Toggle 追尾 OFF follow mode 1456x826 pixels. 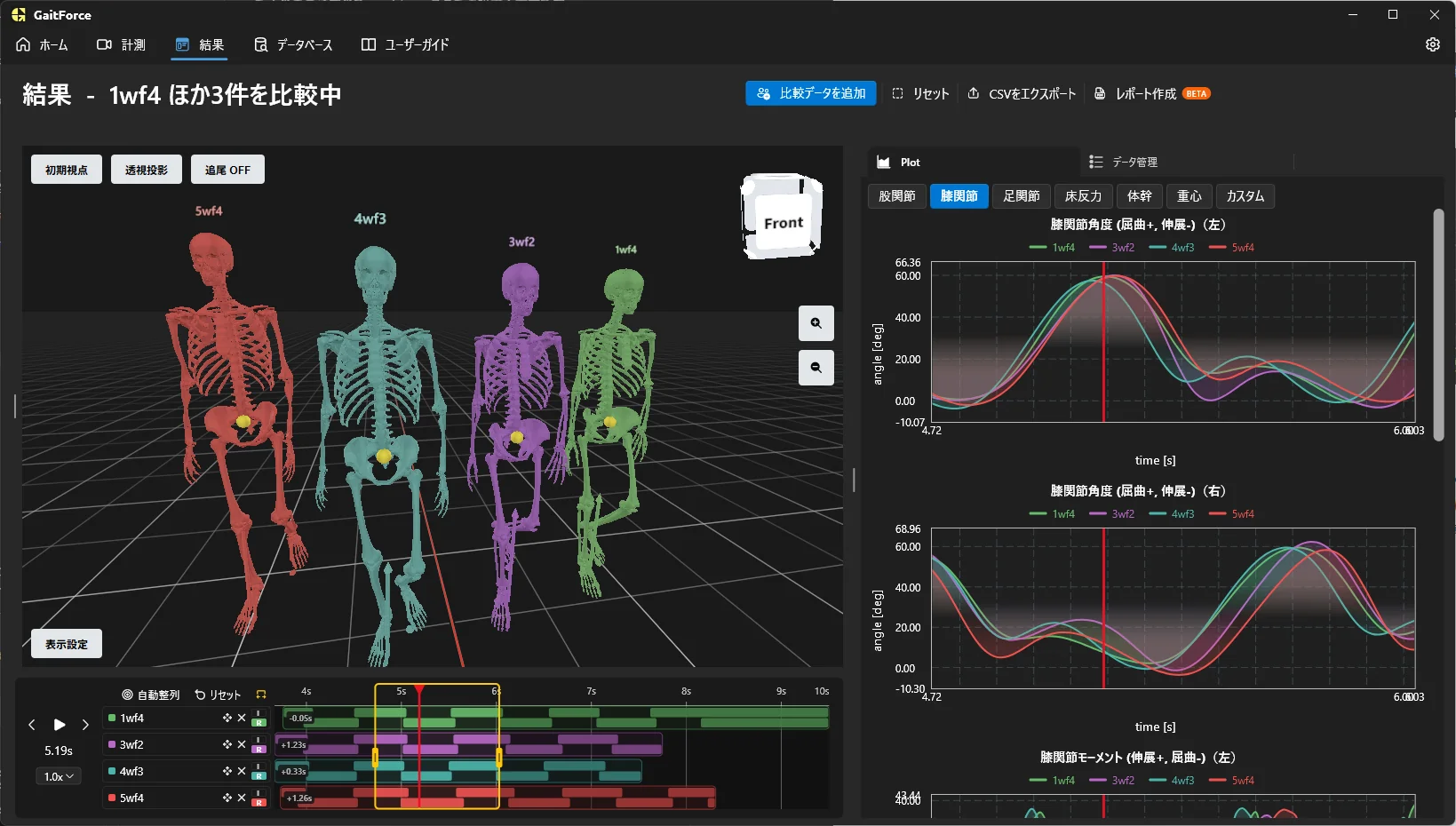[227, 170]
